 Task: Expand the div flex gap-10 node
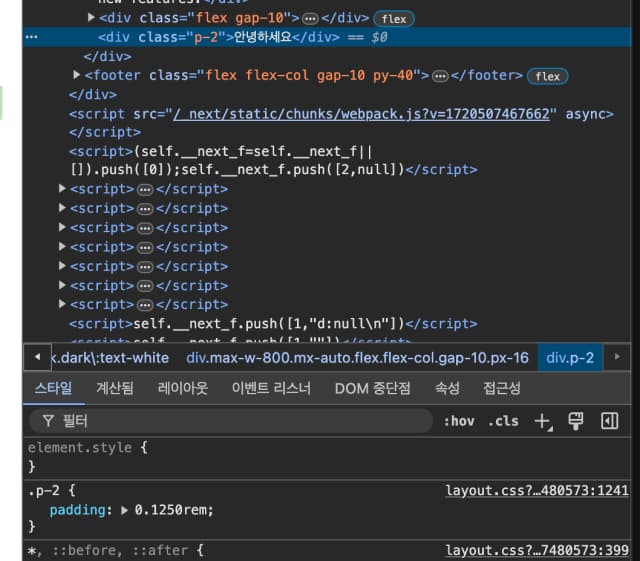coord(91,18)
